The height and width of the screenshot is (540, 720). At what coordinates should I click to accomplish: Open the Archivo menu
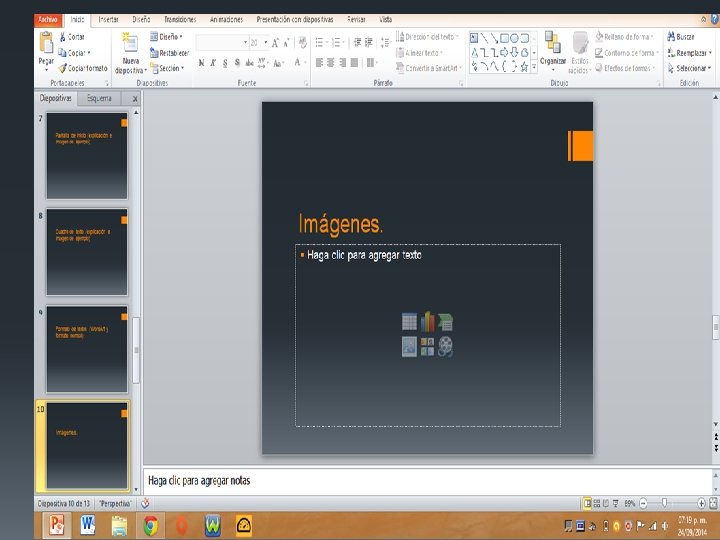click(47, 19)
